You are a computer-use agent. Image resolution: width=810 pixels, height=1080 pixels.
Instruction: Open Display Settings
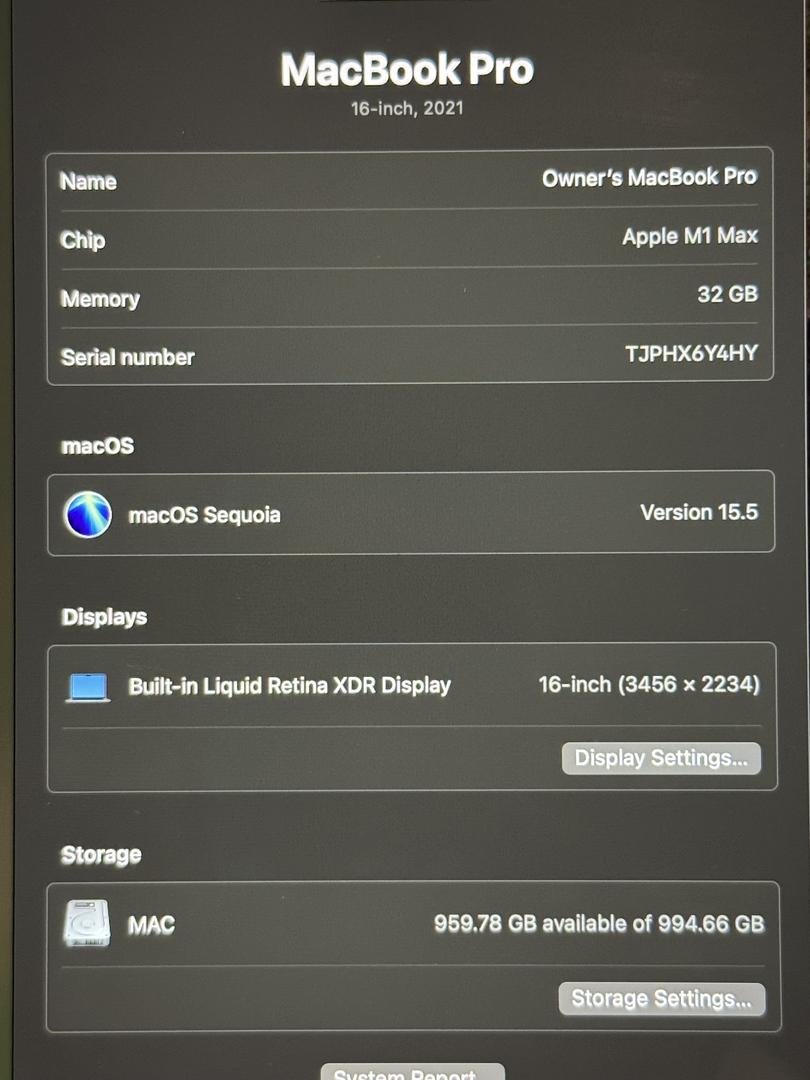661,758
